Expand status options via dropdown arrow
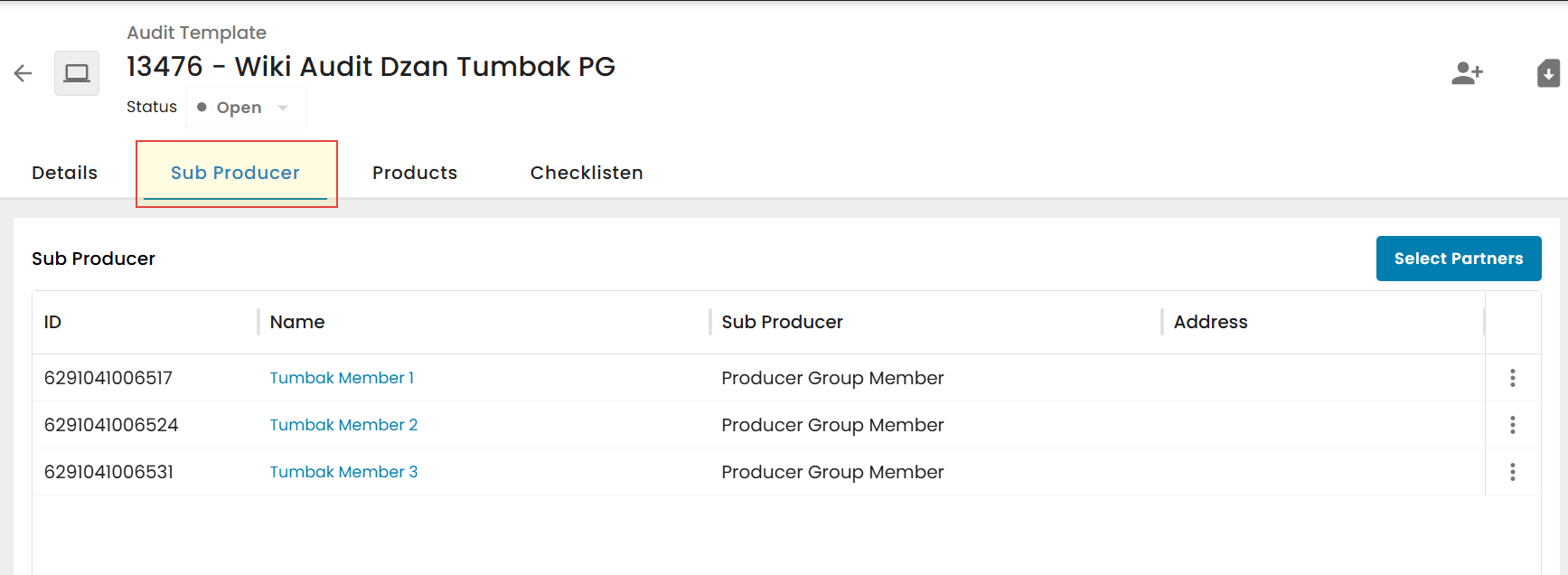This screenshot has height=575, width=1568. pyautogui.click(x=283, y=108)
